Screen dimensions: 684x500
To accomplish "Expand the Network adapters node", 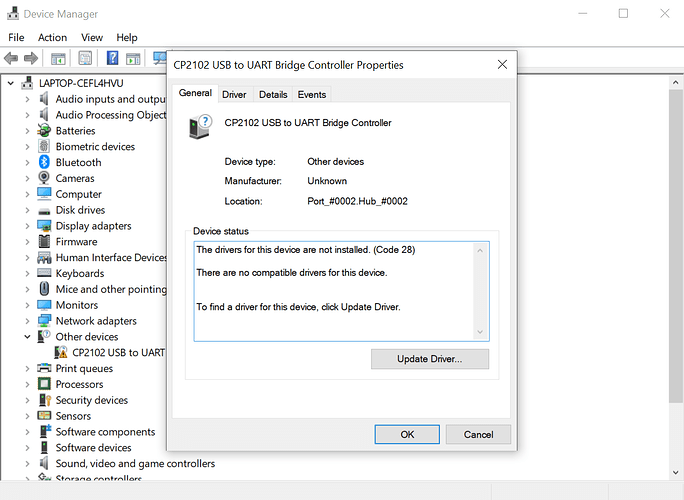I will tap(27, 321).
